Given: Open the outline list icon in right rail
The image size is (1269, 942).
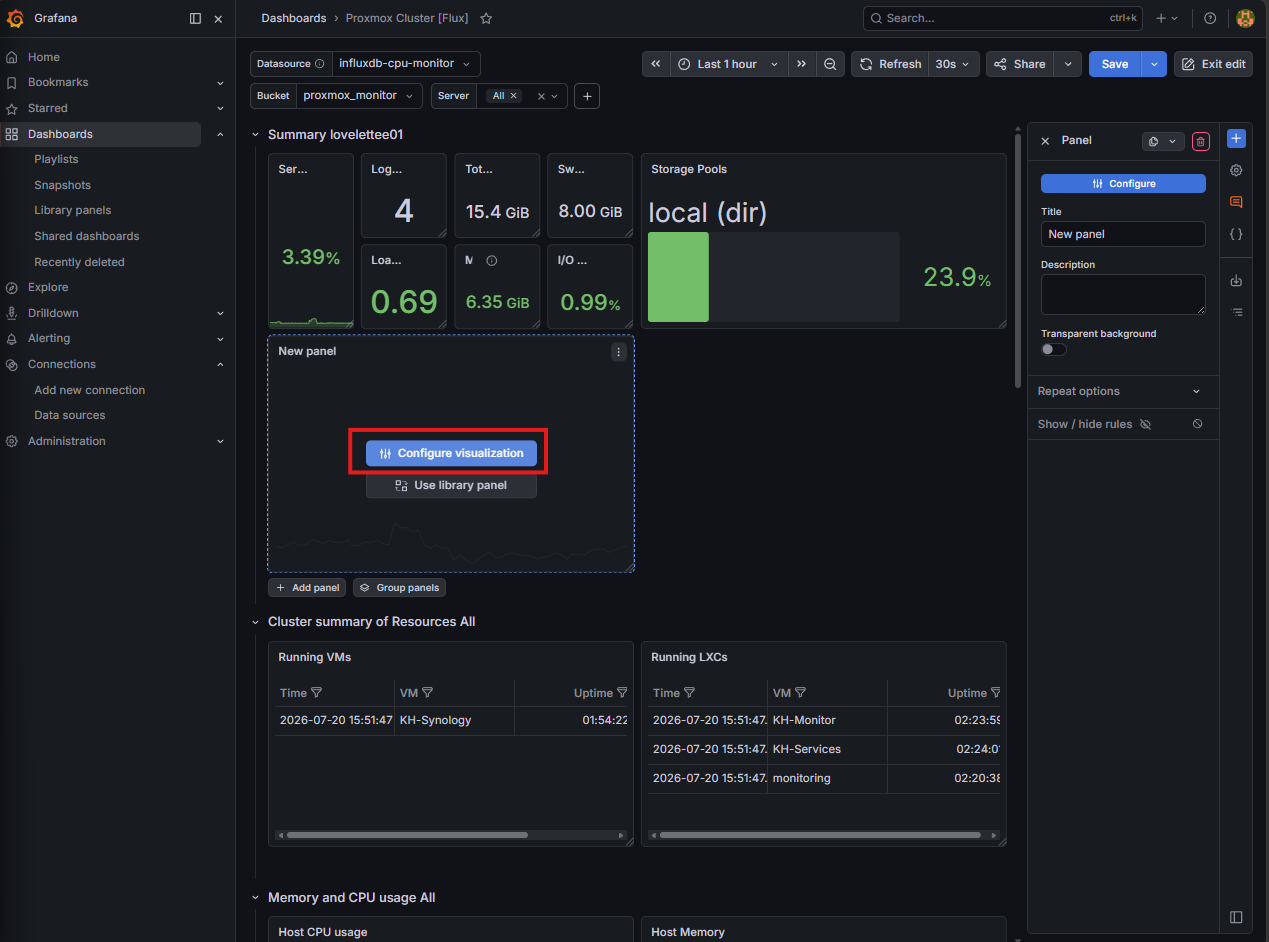Looking at the screenshot, I should [x=1236, y=312].
